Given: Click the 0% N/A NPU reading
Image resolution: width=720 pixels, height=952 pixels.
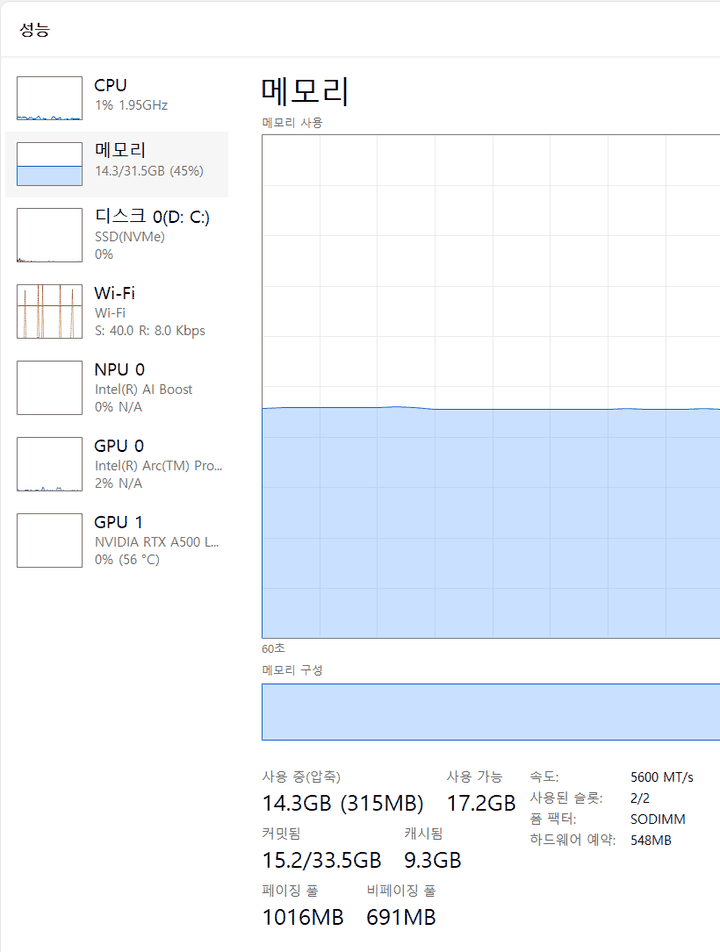Looking at the screenshot, I should tap(118, 407).
